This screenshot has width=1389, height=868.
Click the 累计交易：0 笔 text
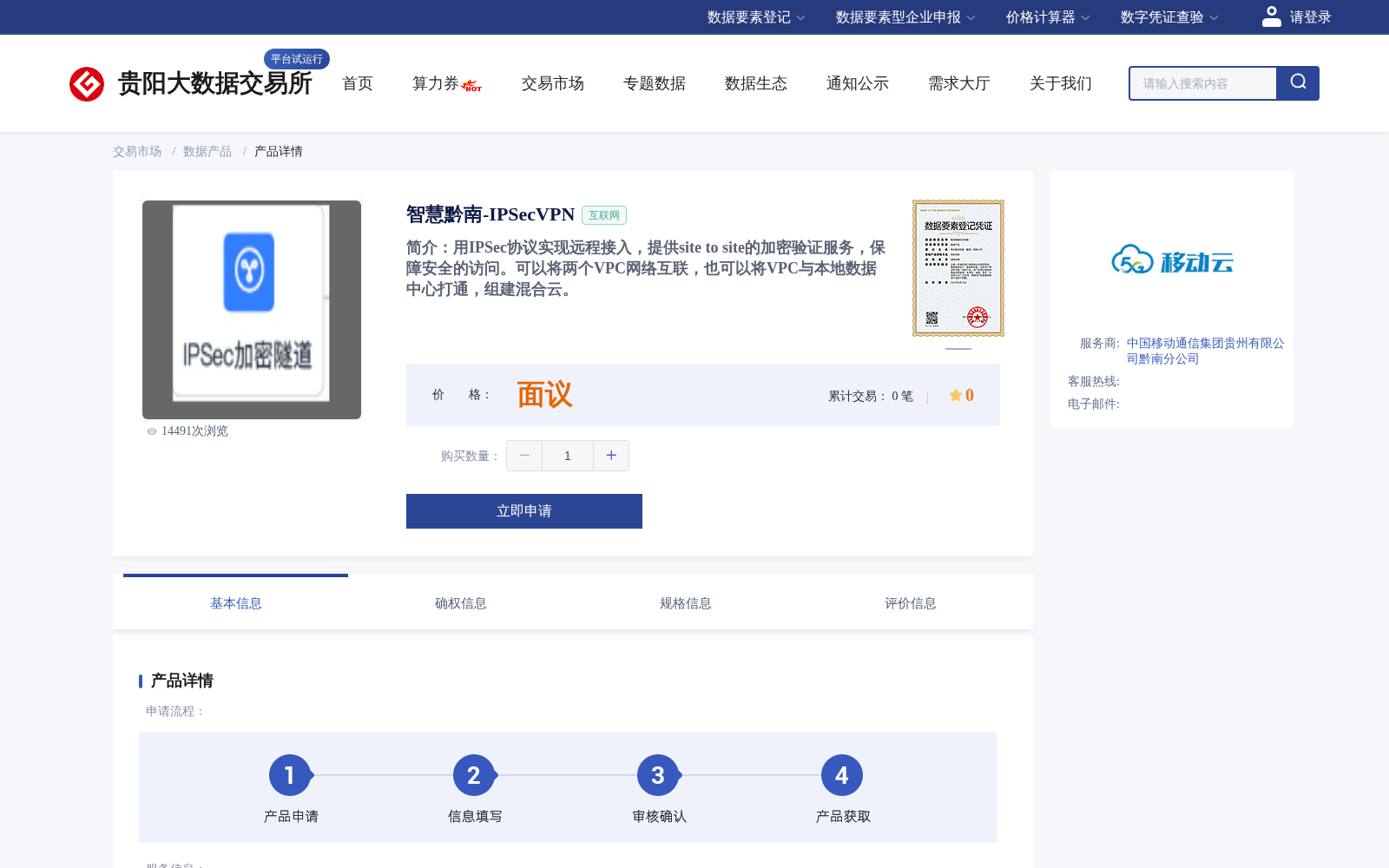[x=871, y=396]
